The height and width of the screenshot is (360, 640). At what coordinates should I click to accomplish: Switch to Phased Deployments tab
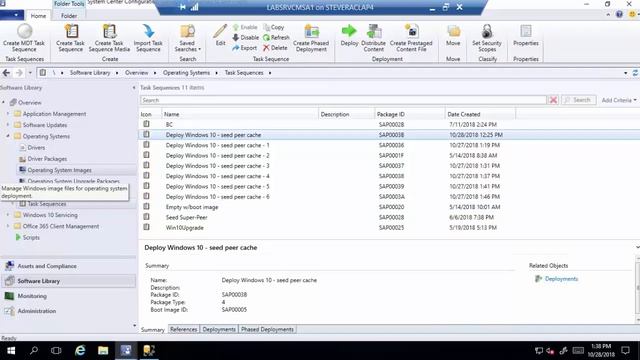[267, 329]
